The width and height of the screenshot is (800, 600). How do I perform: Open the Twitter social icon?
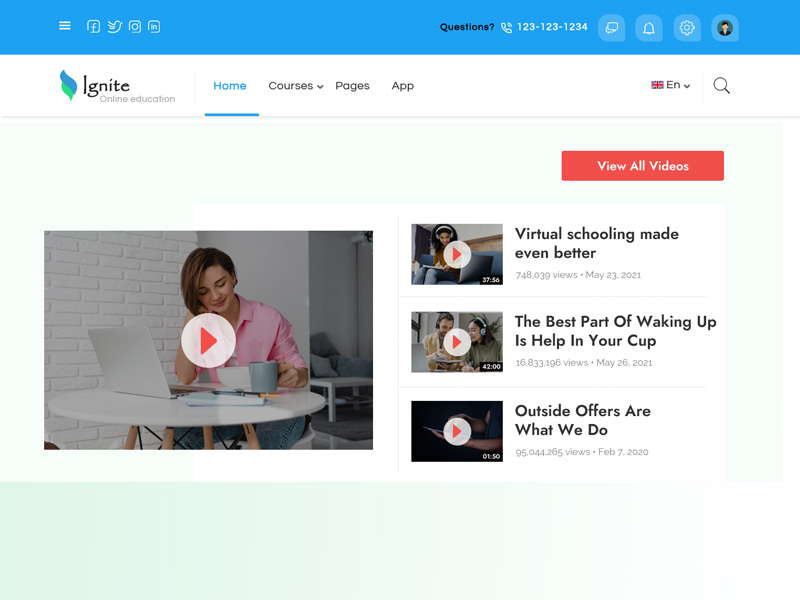click(x=114, y=27)
